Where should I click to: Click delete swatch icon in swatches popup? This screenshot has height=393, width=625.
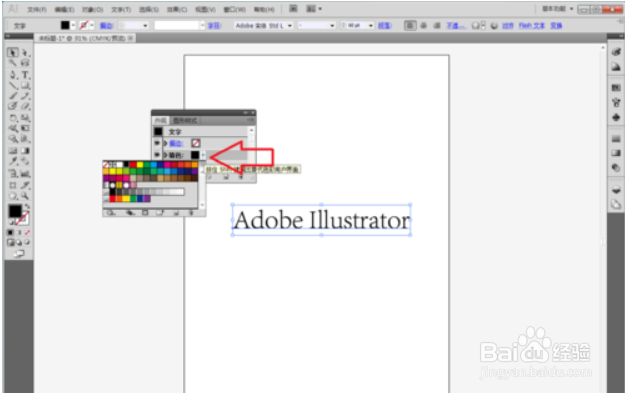(x=191, y=213)
